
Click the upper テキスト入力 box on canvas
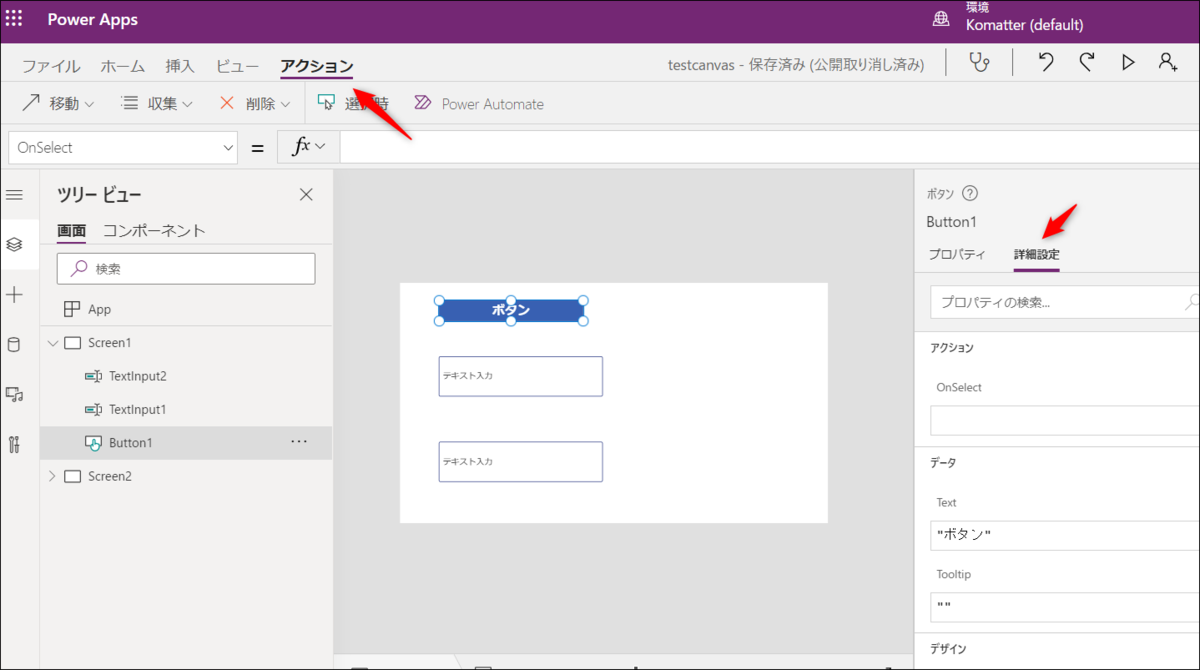point(520,376)
